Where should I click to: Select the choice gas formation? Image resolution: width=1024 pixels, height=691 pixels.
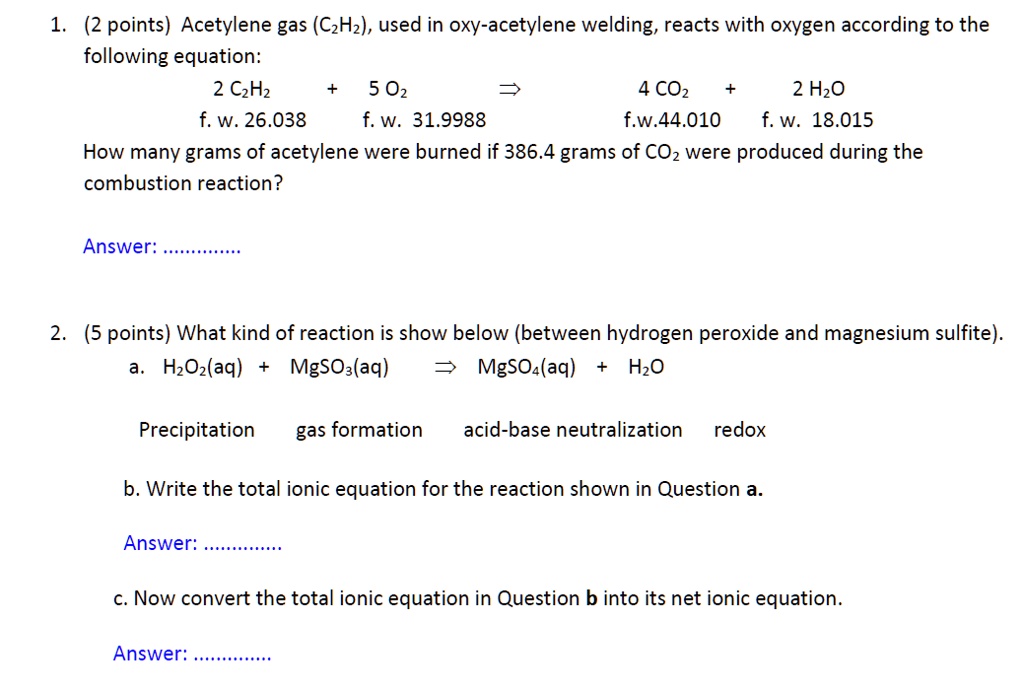click(x=358, y=430)
